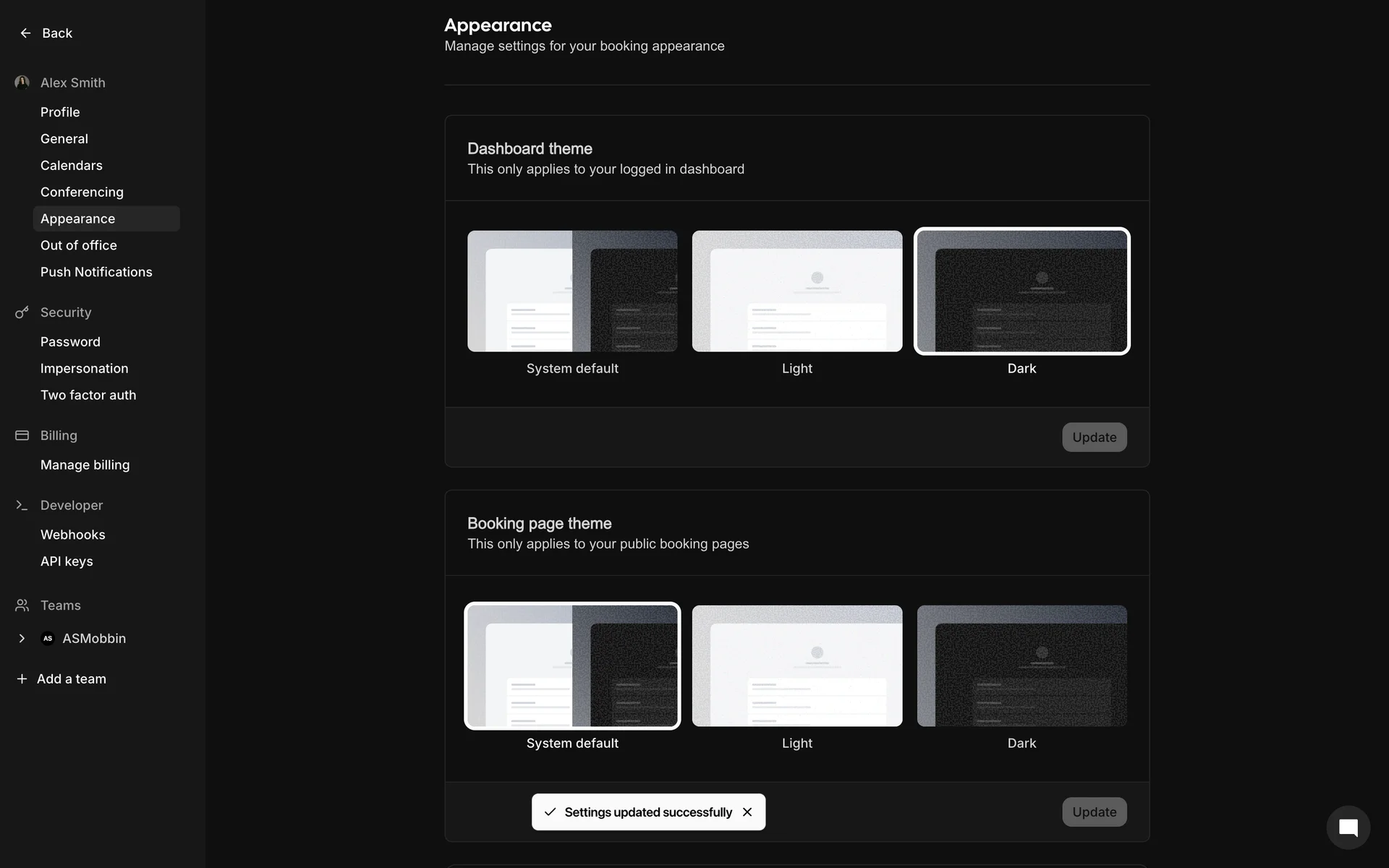The image size is (1389, 868).
Task: Click Update under Dashboard theme
Action: point(1094,438)
